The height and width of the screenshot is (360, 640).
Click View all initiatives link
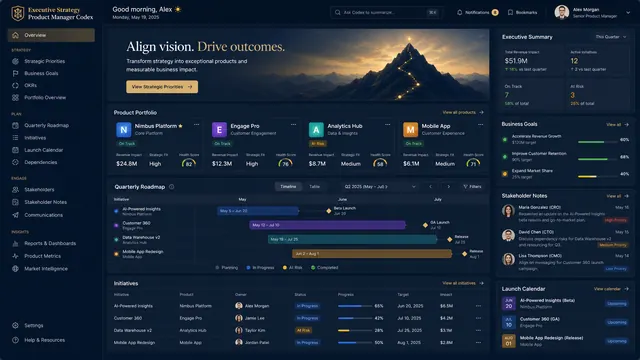(463, 283)
